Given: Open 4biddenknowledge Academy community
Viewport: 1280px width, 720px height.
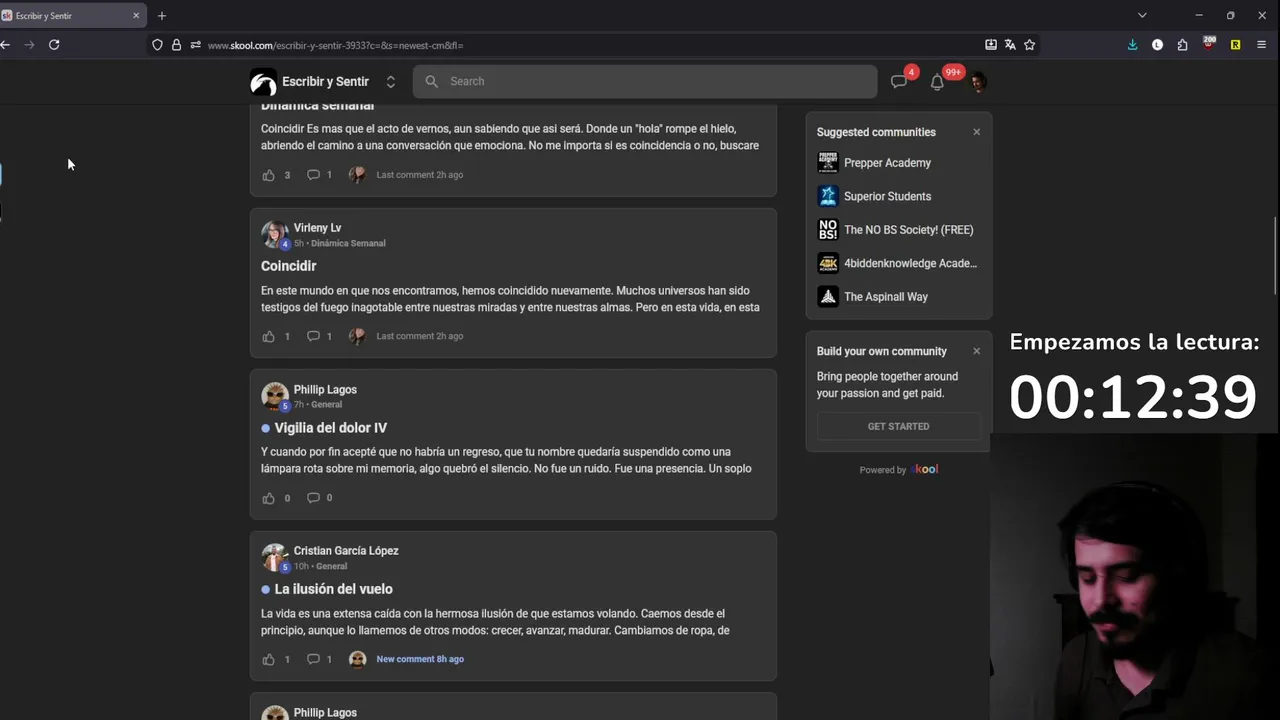Looking at the screenshot, I should tap(910, 263).
